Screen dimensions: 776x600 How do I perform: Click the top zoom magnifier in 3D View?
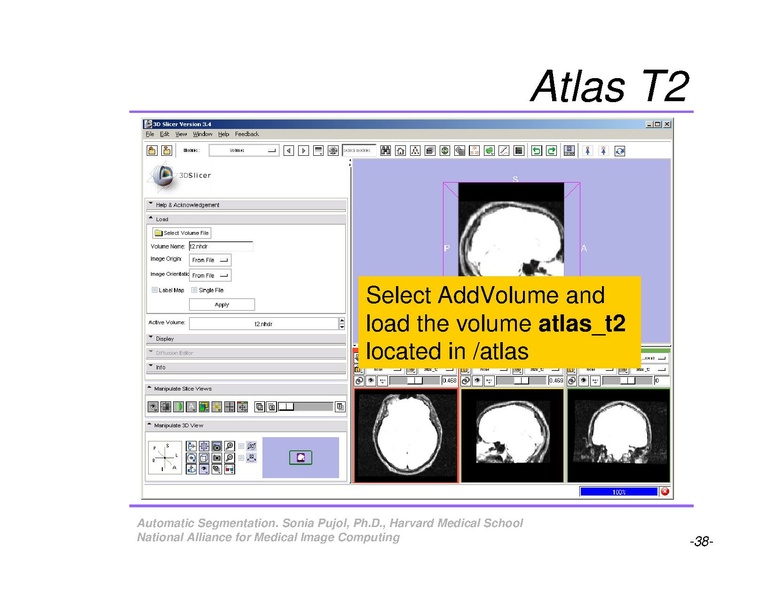[229, 446]
